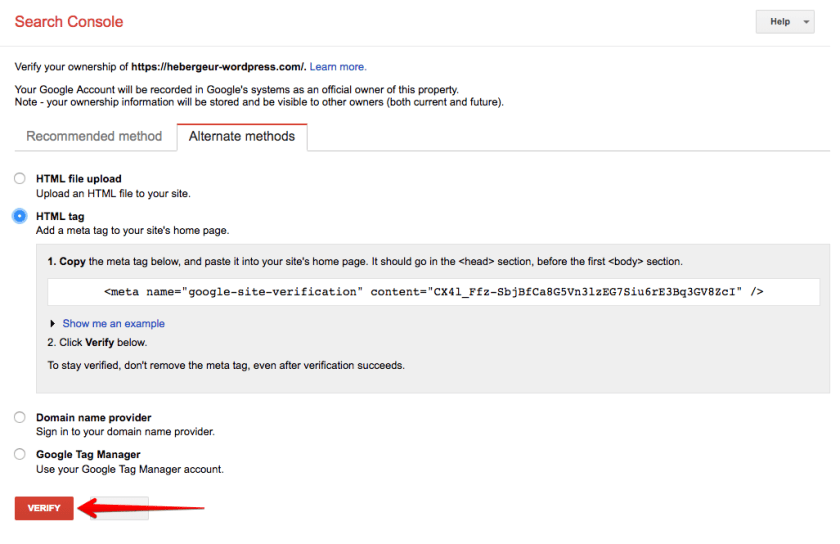Choose the HTML tag radio button
The width and height of the screenshot is (840, 544).
point(20,216)
